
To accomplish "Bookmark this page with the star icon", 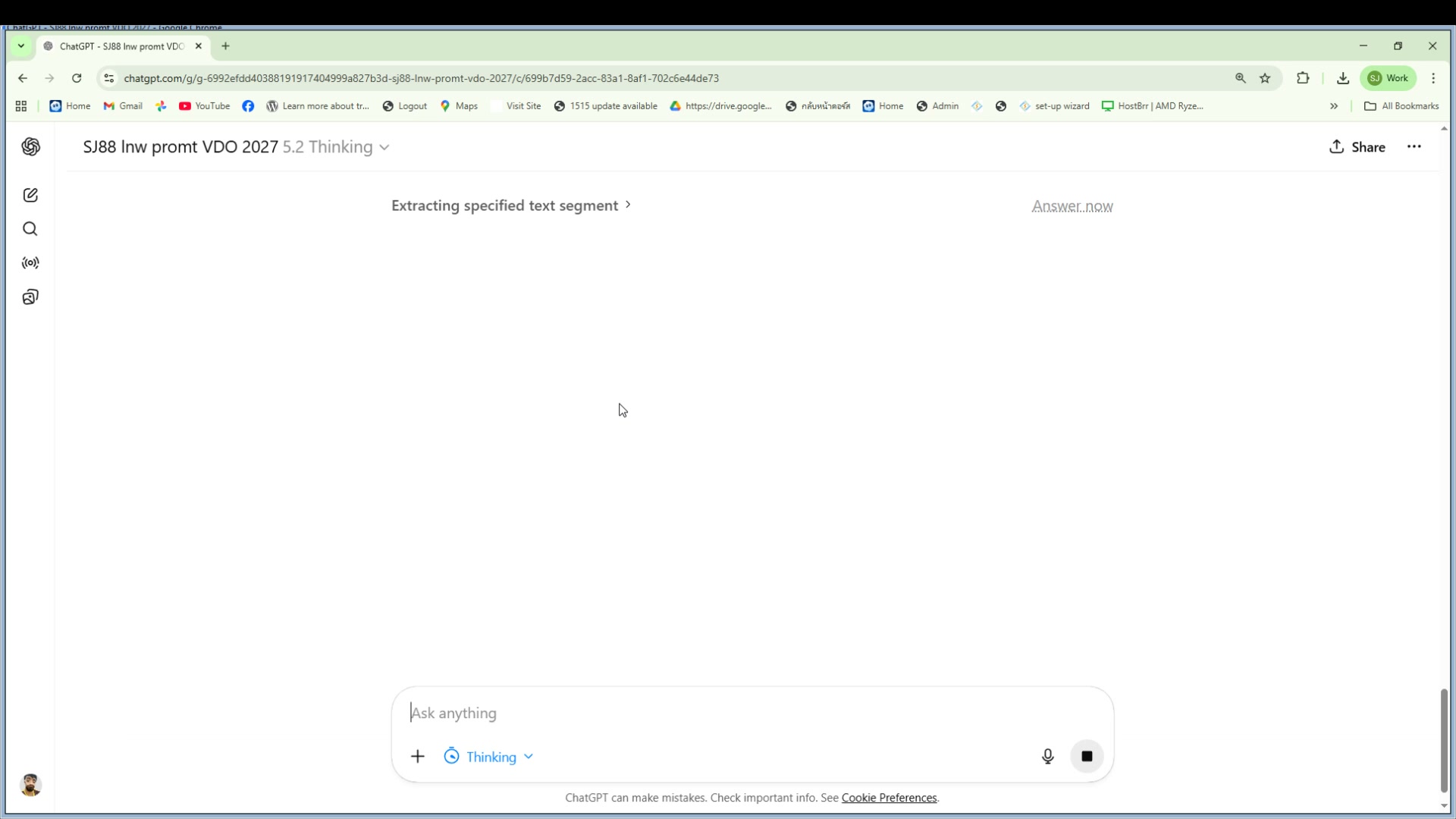I will click(x=1265, y=78).
